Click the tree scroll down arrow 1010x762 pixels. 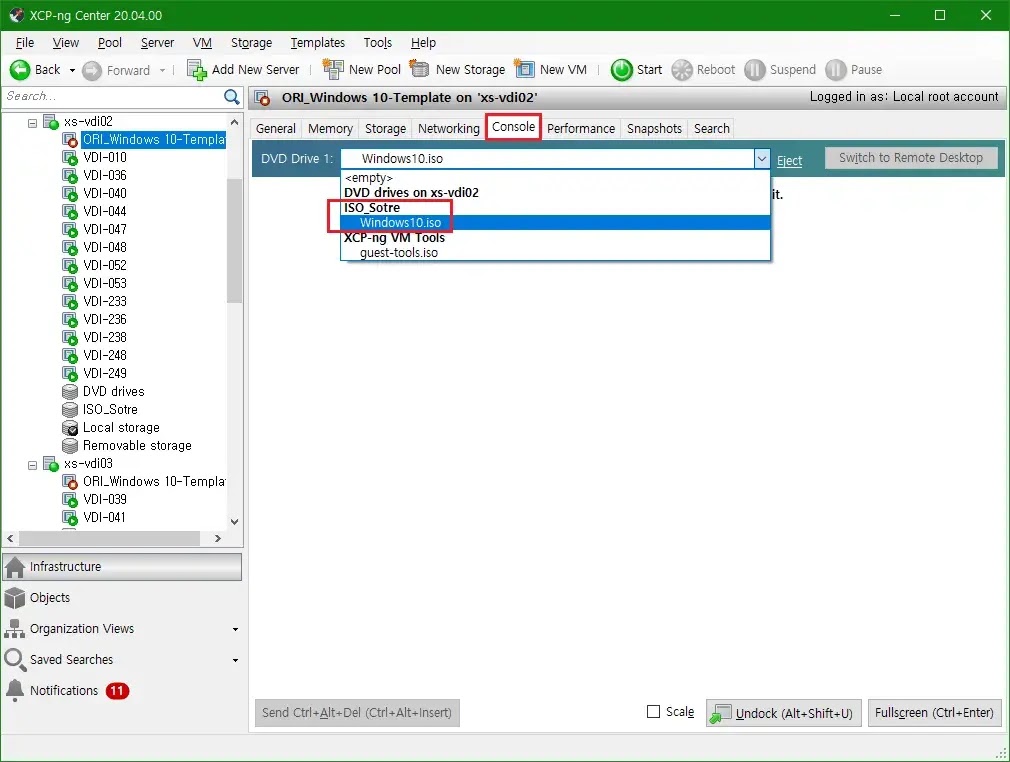click(x=234, y=522)
